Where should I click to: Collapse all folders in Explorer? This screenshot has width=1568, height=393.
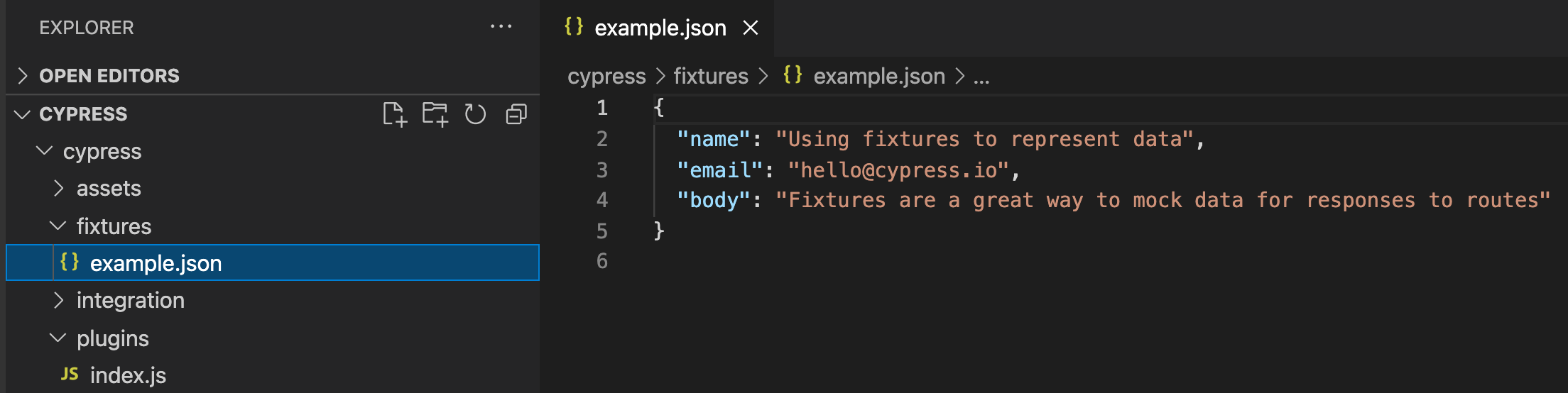tap(516, 114)
